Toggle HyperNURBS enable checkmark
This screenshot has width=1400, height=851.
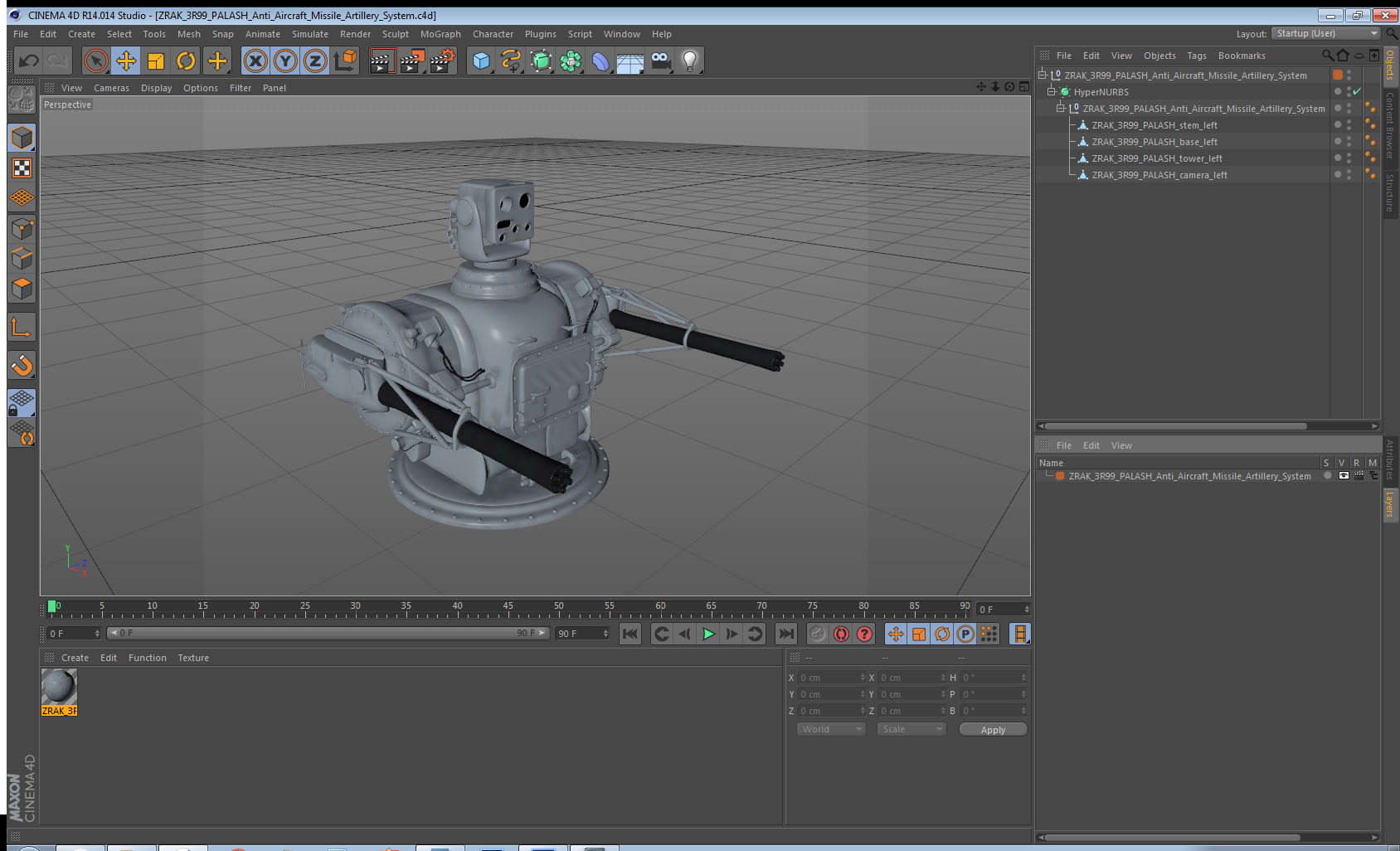point(1357,91)
